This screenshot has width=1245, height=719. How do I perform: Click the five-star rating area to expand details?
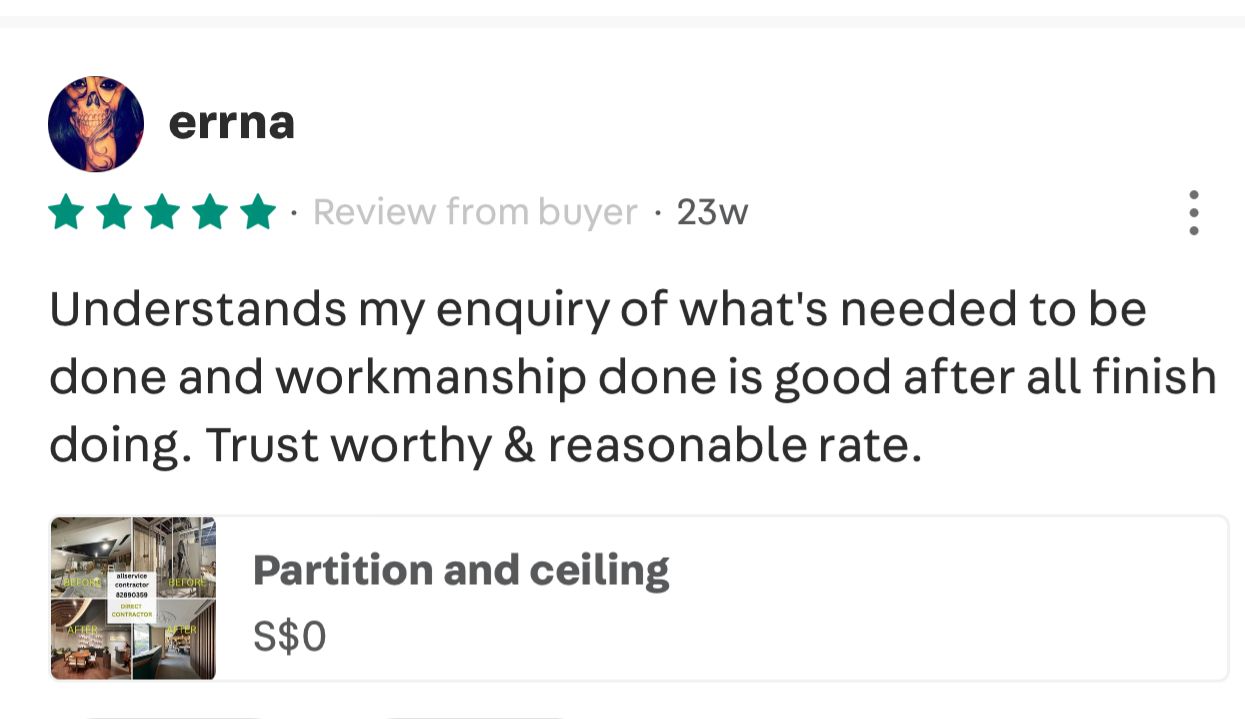(x=162, y=211)
